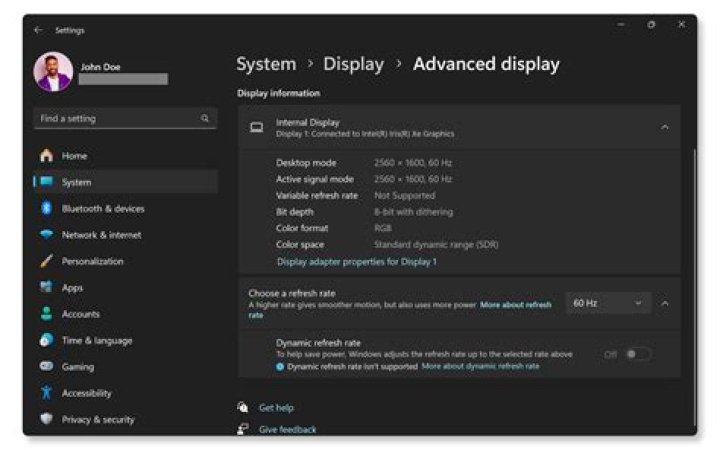Screen dimensions: 720x450
Task: Click the Accessibility figure icon
Action: tap(46, 393)
